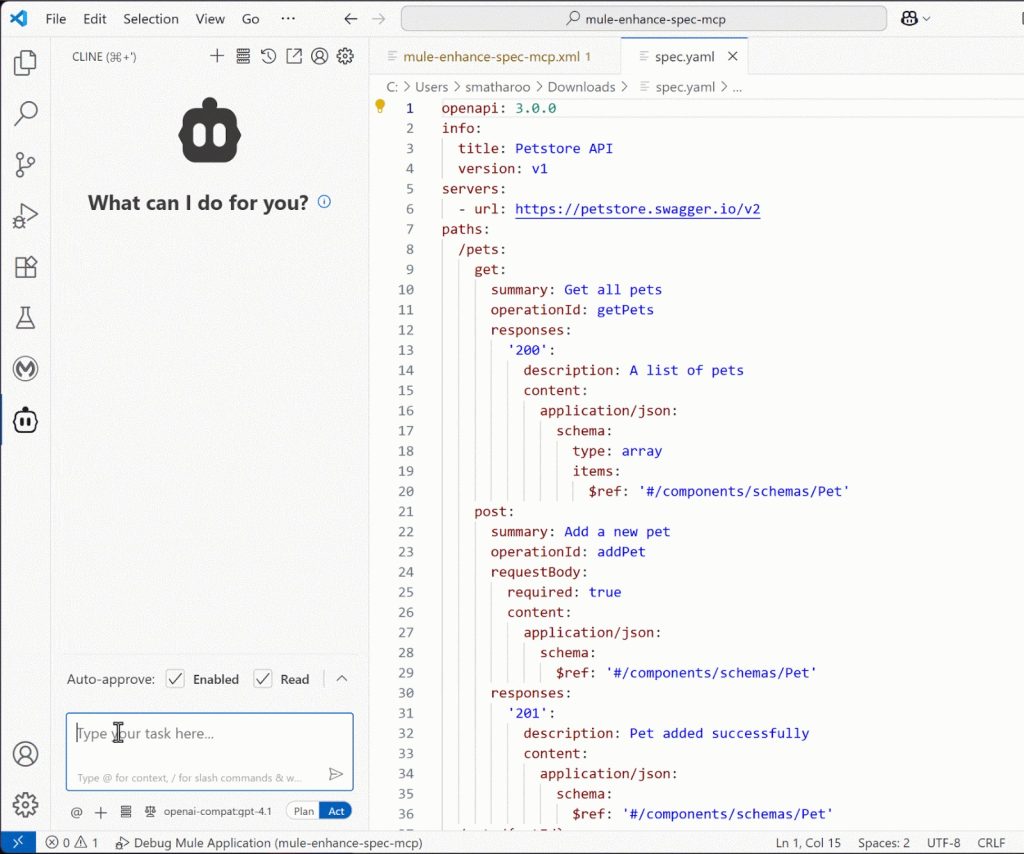The width and height of the screenshot is (1024, 854).
Task: Start a new Cline task with plus icon
Action: 217,57
